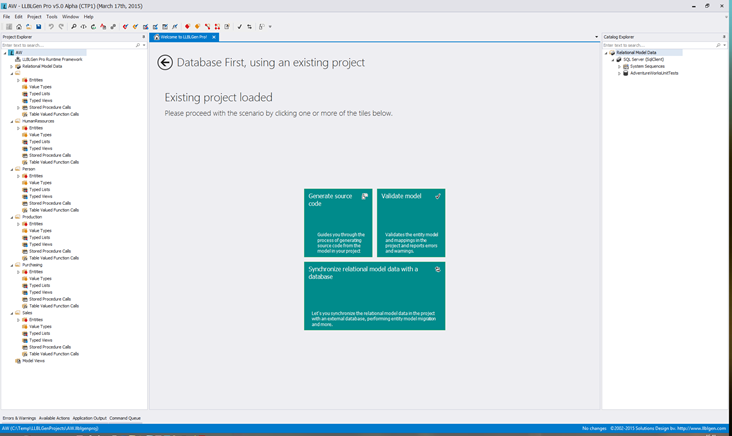Click the red four-corner squares toolbar icon
Image resolution: width=732 pixels, height=436 pixels.
(217, 27)
